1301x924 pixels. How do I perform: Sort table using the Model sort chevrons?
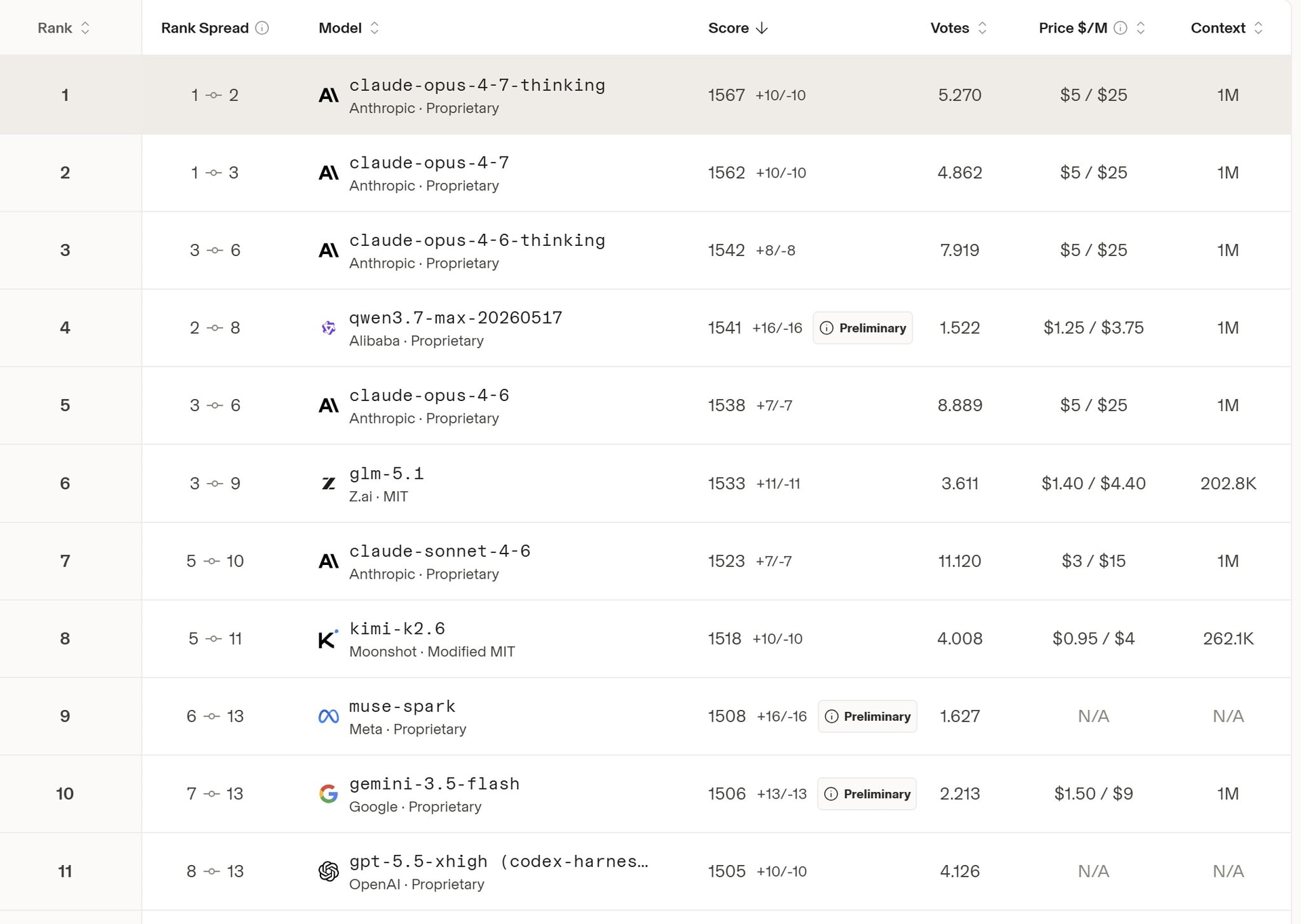[x=375, y=28]
